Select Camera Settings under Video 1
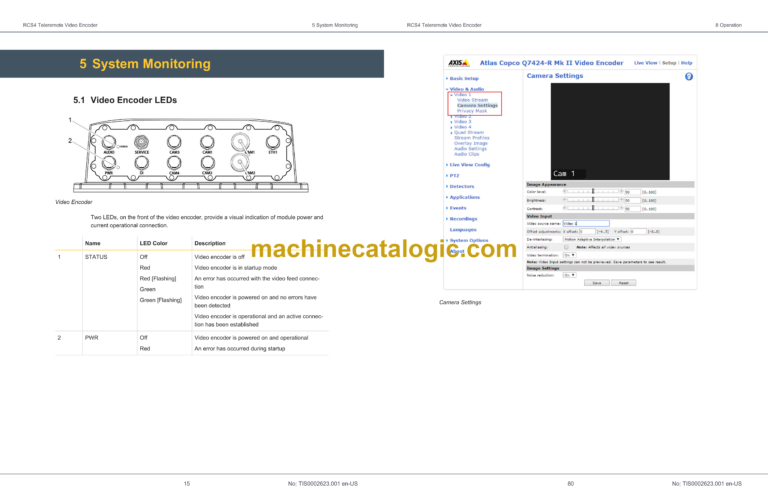 pyautogui.click(x=477, y=105)
